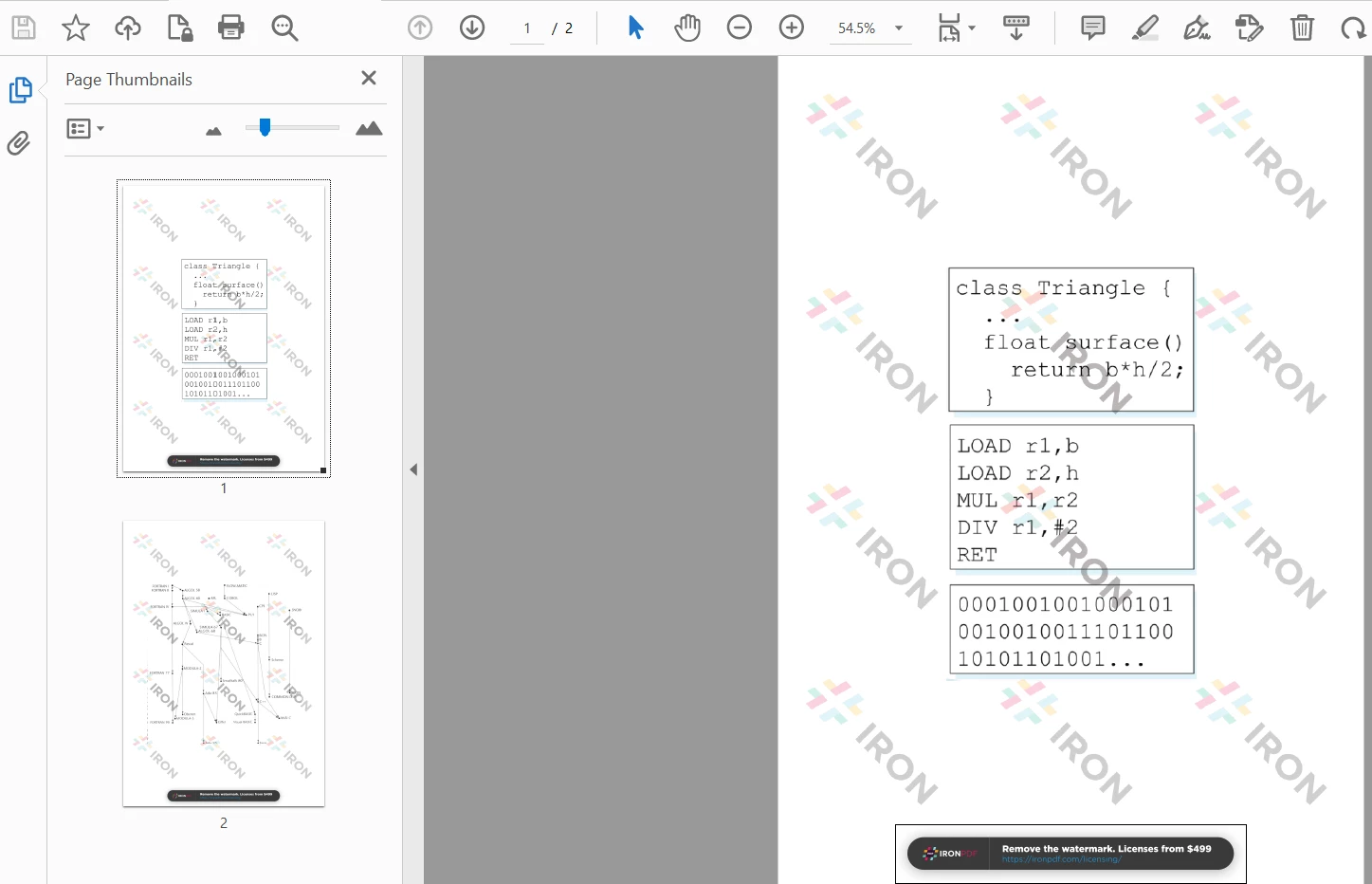
Task: Select the highlight text tool
Action: 1145,28
